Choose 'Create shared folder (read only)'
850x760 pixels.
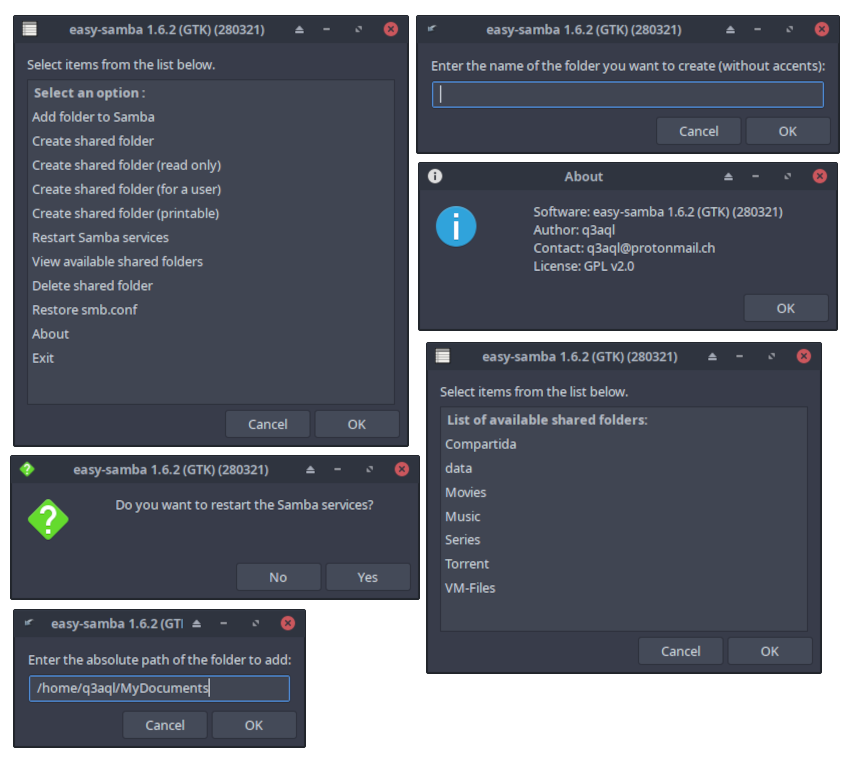click(x=211, y=165)
